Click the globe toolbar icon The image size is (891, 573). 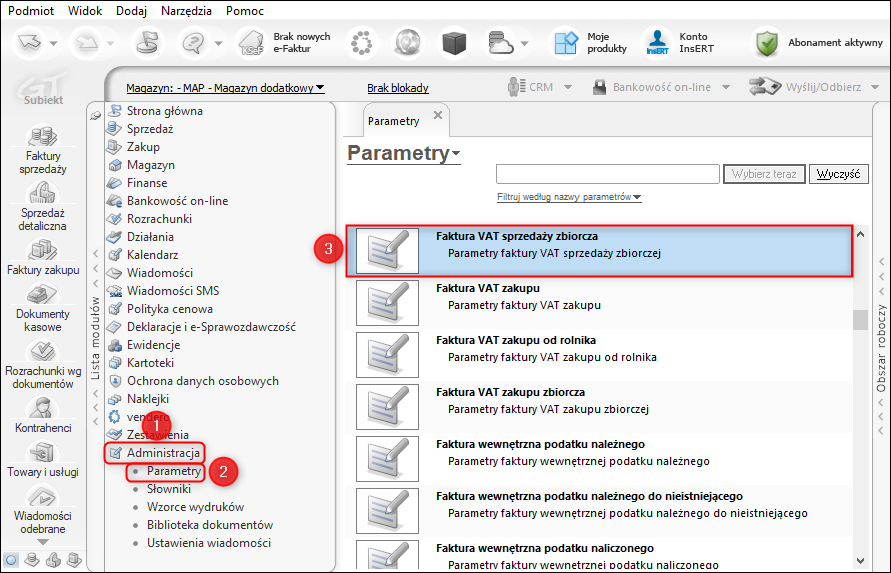pos(408,43)
